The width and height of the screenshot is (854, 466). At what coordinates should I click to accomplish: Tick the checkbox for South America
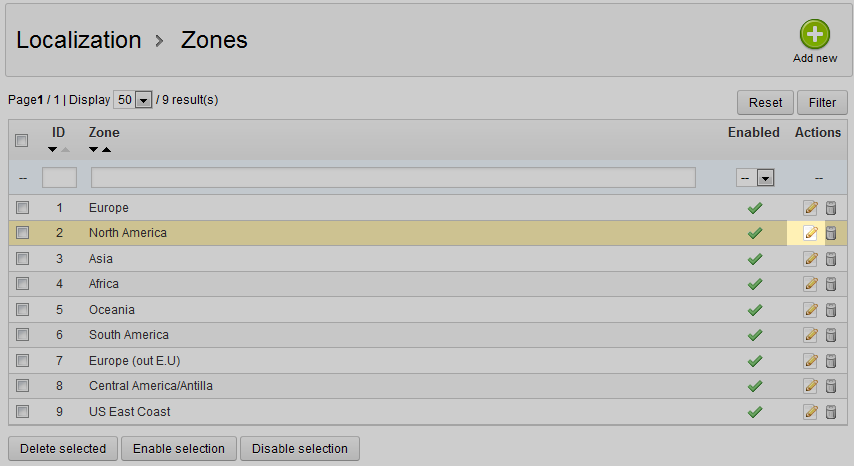click(22, 335)
